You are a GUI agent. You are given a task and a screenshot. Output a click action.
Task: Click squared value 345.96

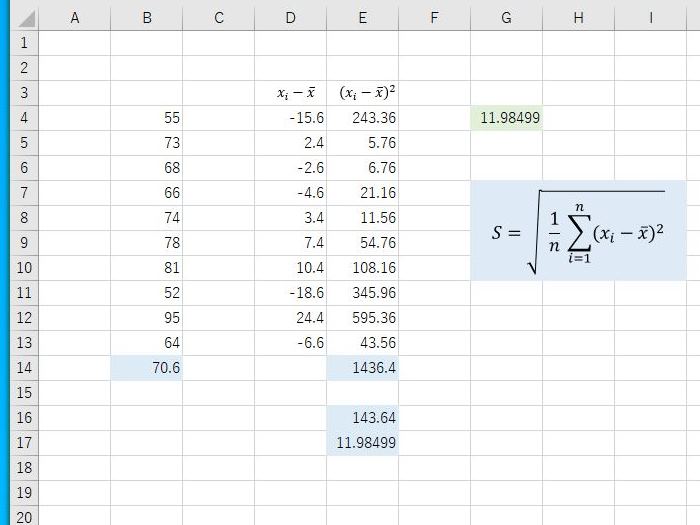(362, 293)
